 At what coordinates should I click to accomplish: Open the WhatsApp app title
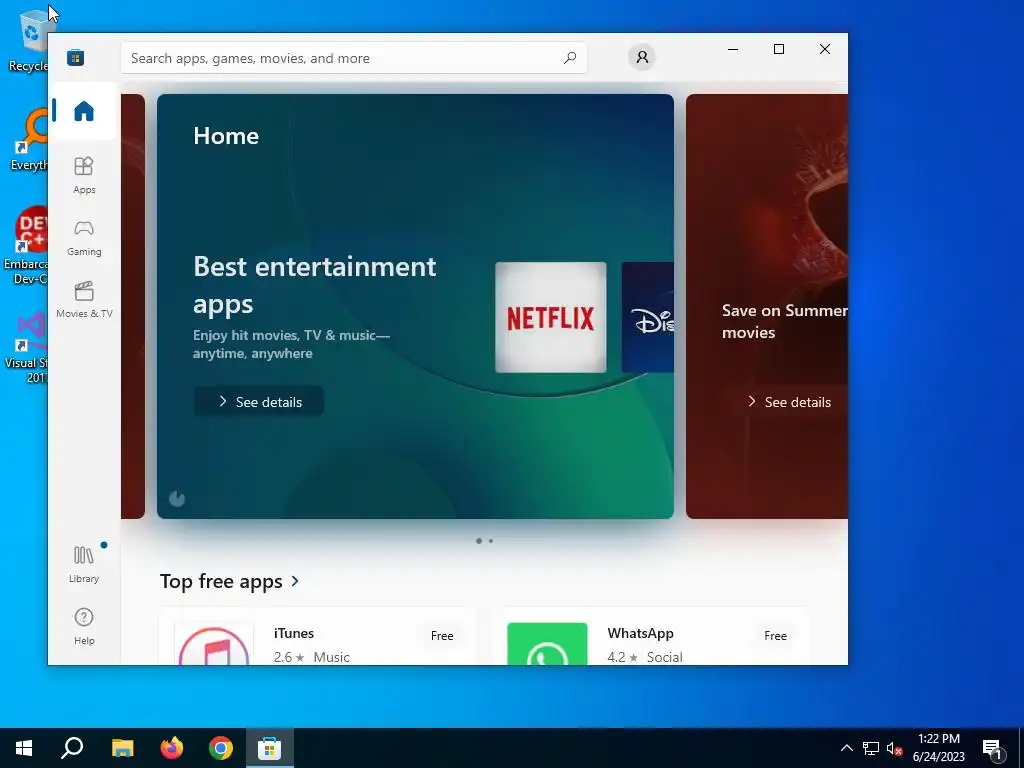tap(640, 633)
